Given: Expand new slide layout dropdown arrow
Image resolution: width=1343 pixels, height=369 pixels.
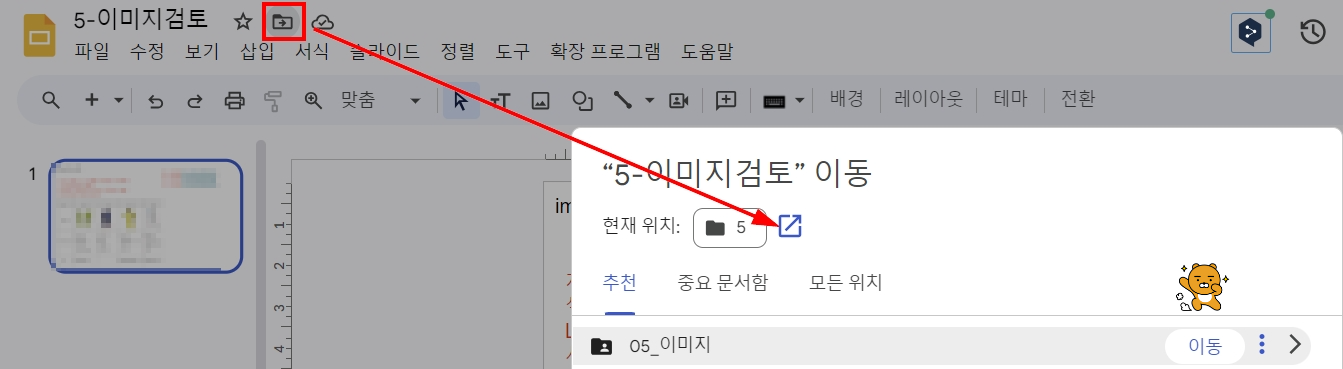Looking at the screenshot, I should pyautogui.click(x=119, y=100).
